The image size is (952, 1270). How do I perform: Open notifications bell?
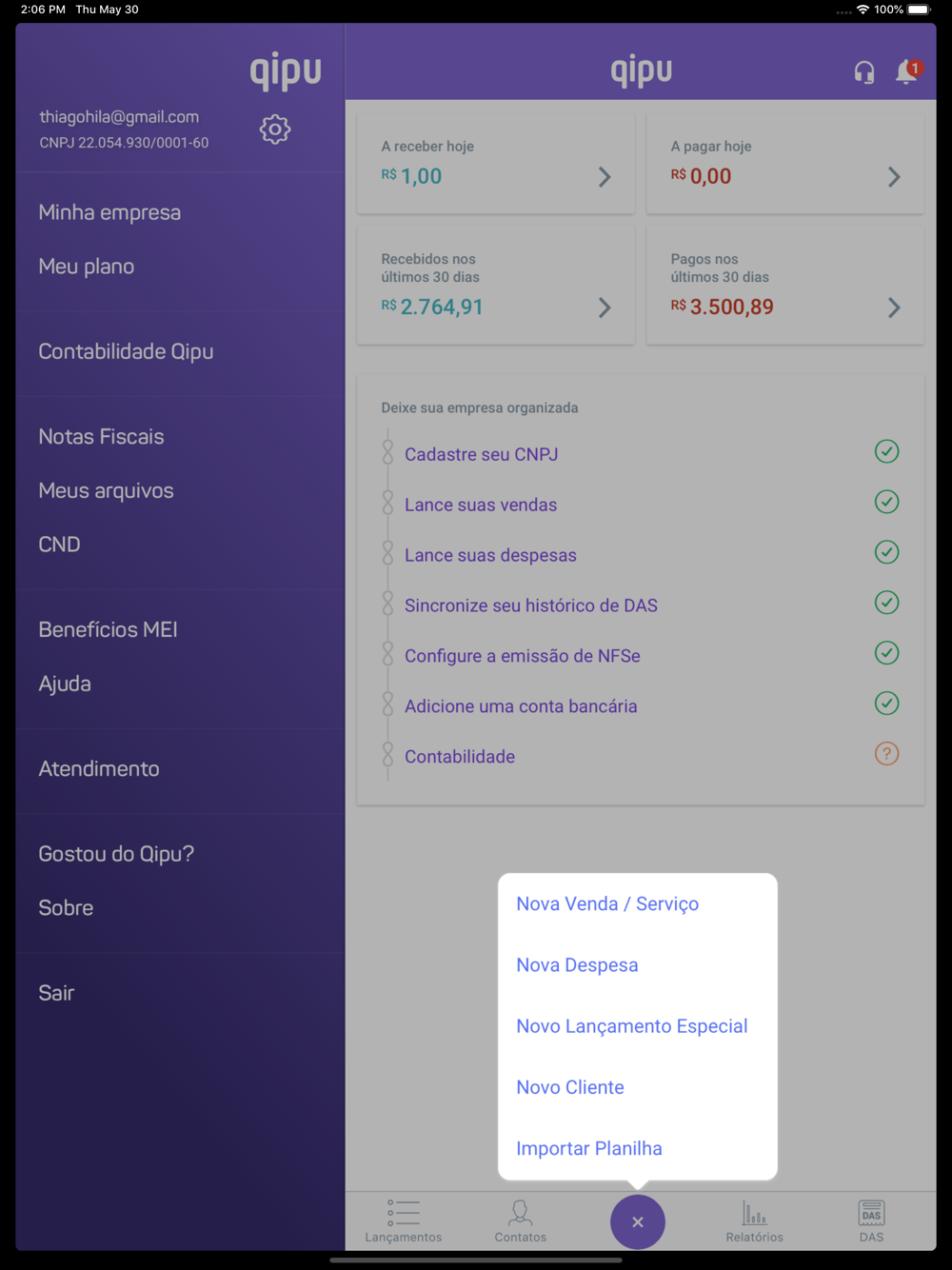point(907,71)
